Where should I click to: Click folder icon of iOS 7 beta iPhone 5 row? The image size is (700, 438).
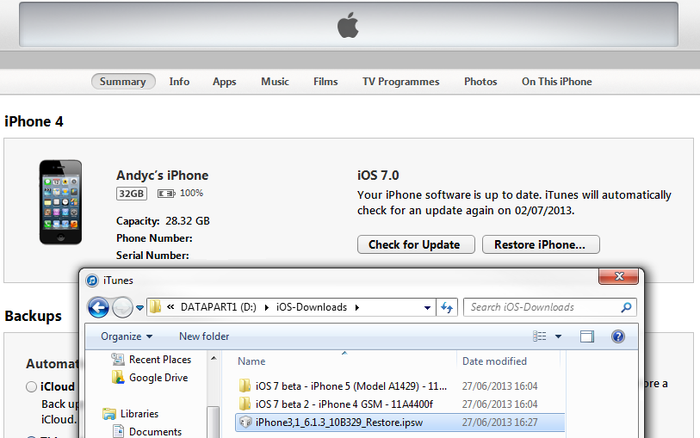245,386
